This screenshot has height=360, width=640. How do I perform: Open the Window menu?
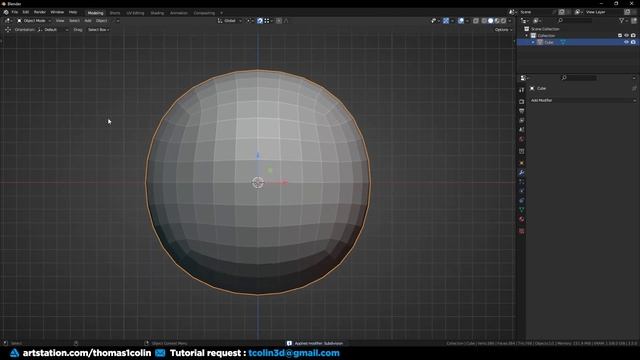pyautogui.click(x=57, y=12)
